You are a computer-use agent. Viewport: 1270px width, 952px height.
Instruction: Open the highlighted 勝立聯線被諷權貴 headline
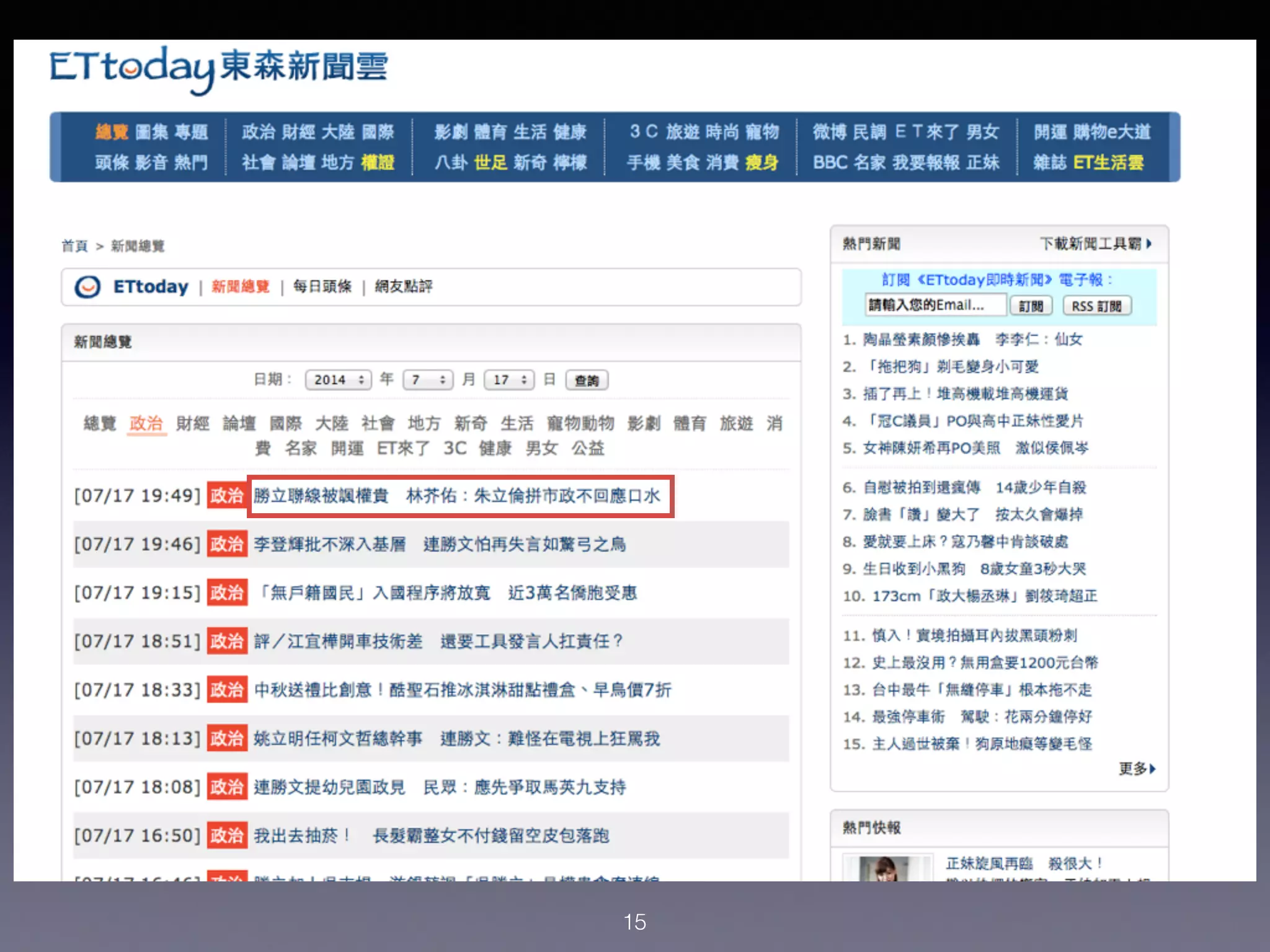[x=457, y=496]
